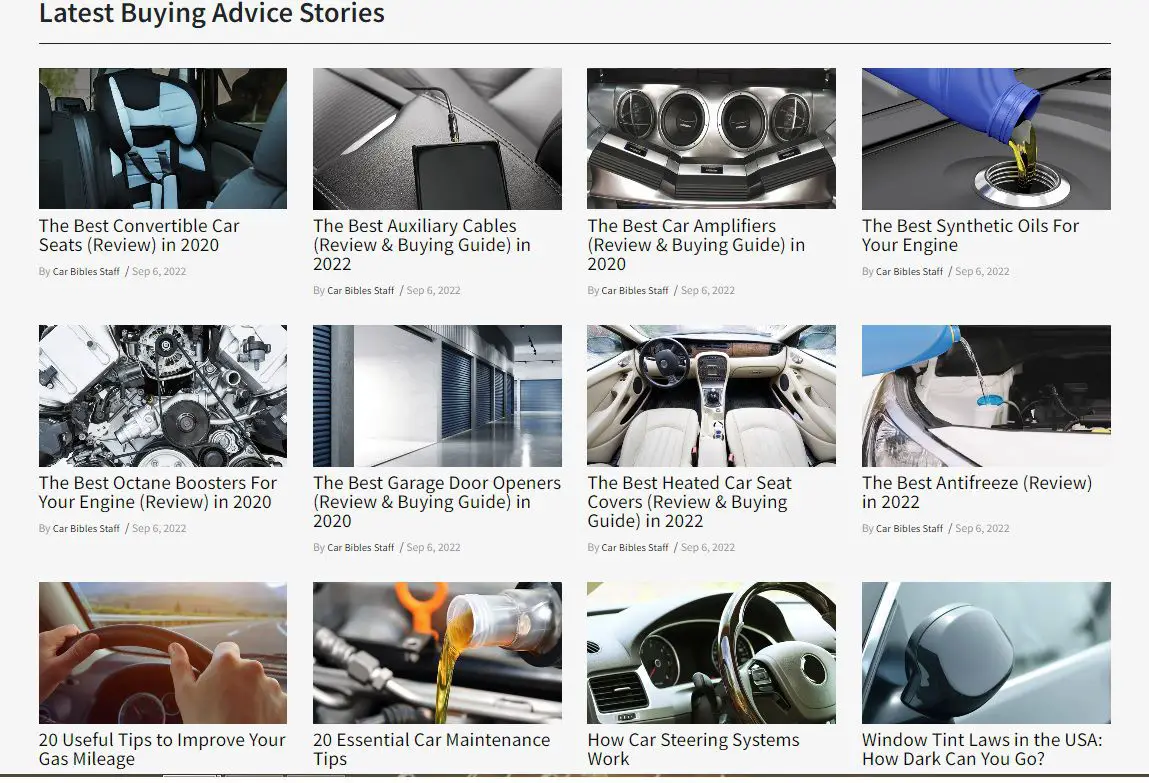Image resolution: width=1149 pixels, height=783 pixels.
Task: Open the engine close-up thumbnail
Action: (163, 396)
